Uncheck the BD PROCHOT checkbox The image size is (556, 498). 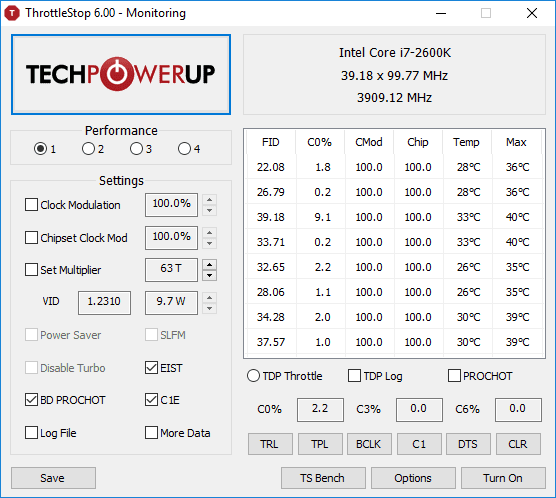pyautogui.click(x=31, y=400)
